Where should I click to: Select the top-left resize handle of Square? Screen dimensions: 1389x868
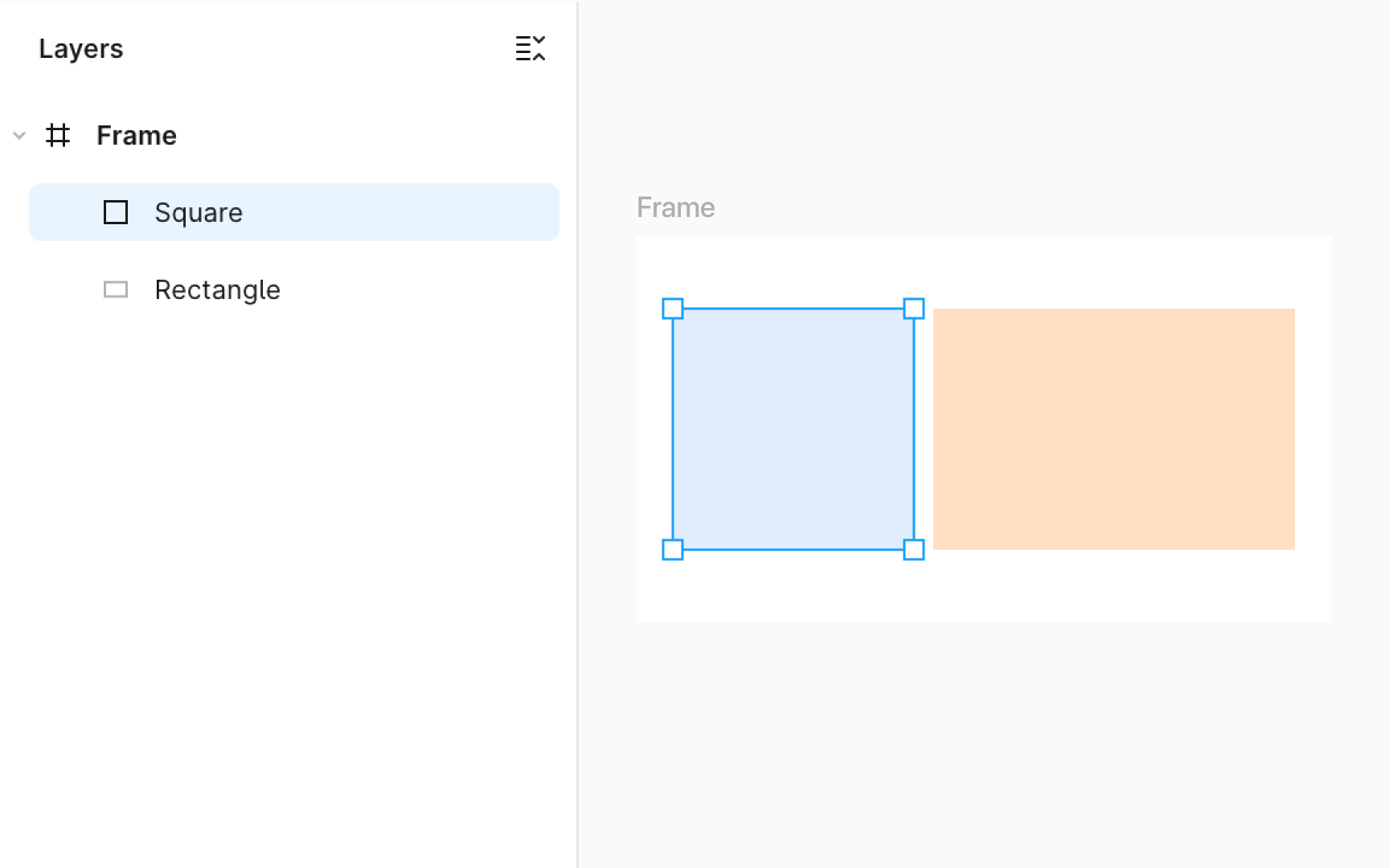point(673,308)
